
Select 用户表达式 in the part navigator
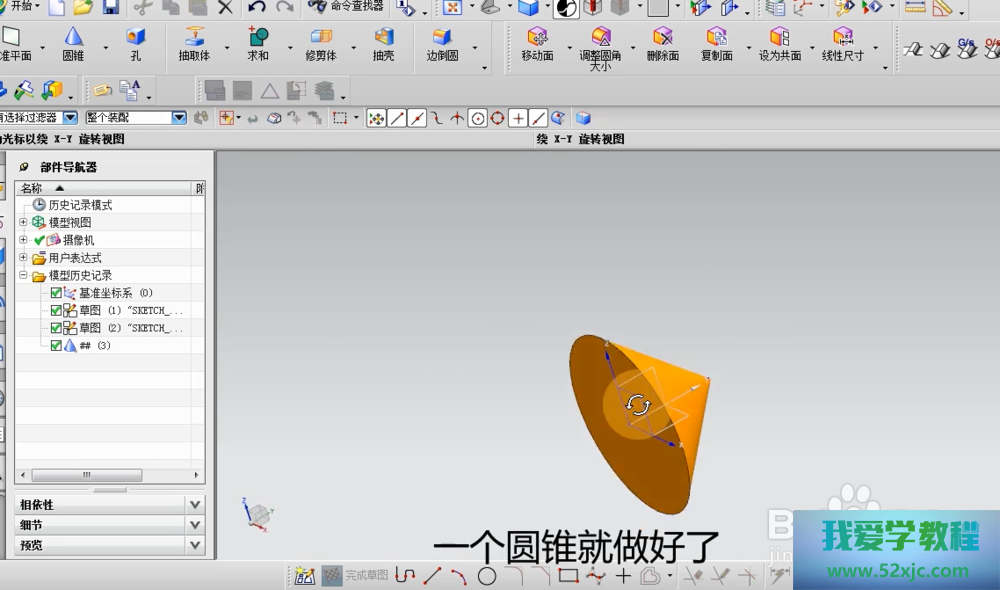point(75,258)
